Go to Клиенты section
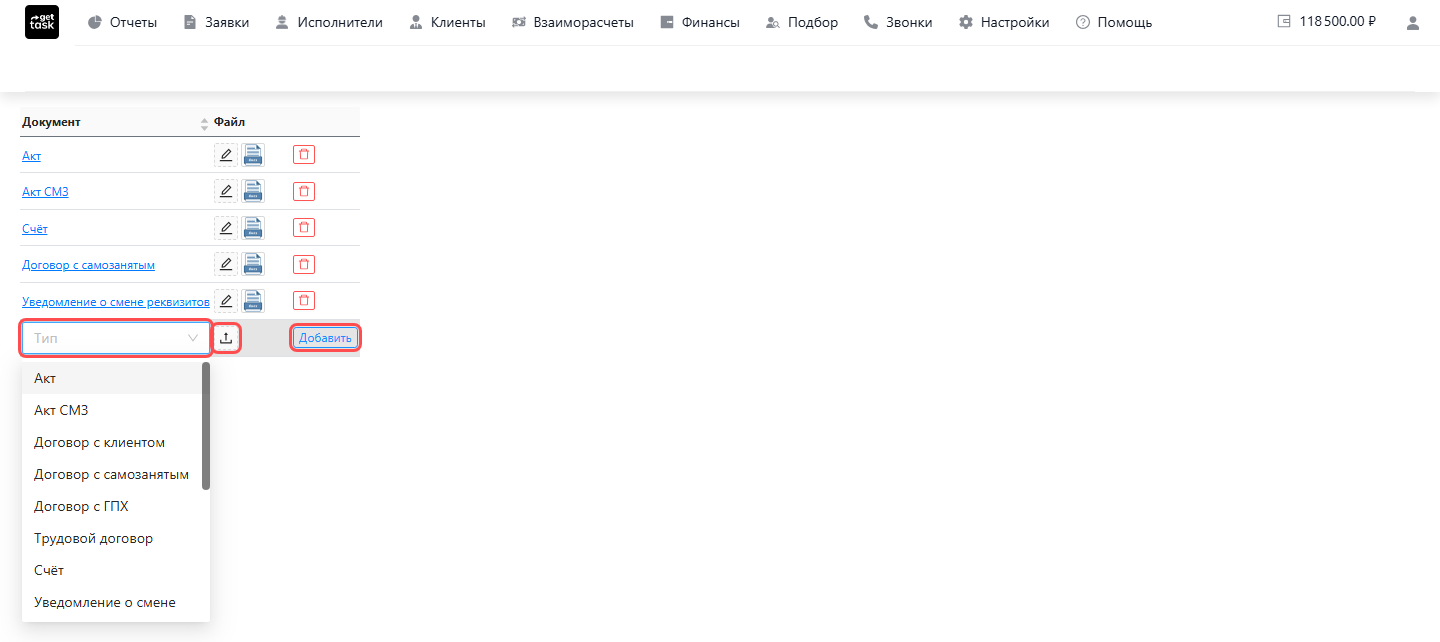This screenshot has width=1440, height=642. pos(447,22)
